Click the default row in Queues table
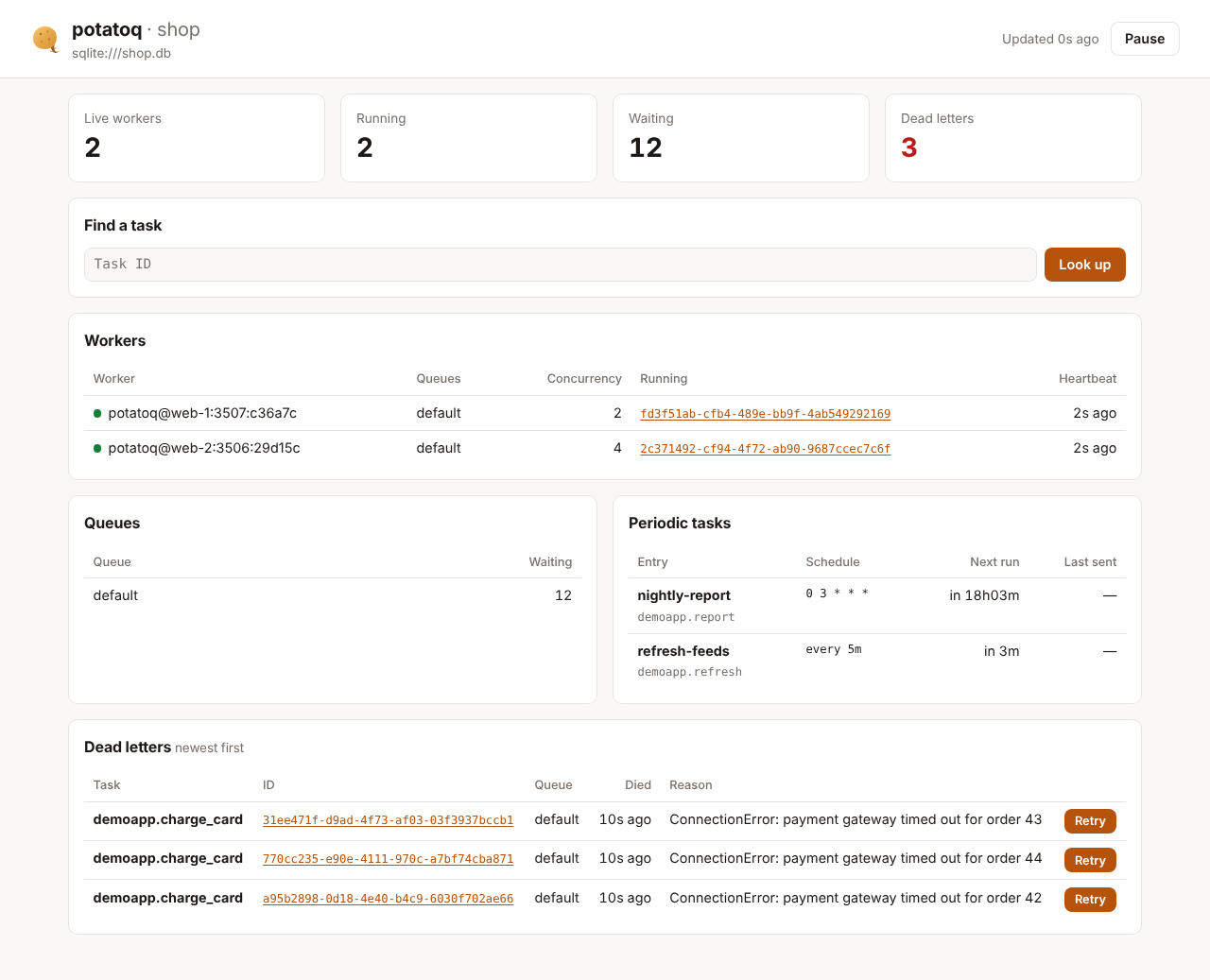 tap(333, 595)
